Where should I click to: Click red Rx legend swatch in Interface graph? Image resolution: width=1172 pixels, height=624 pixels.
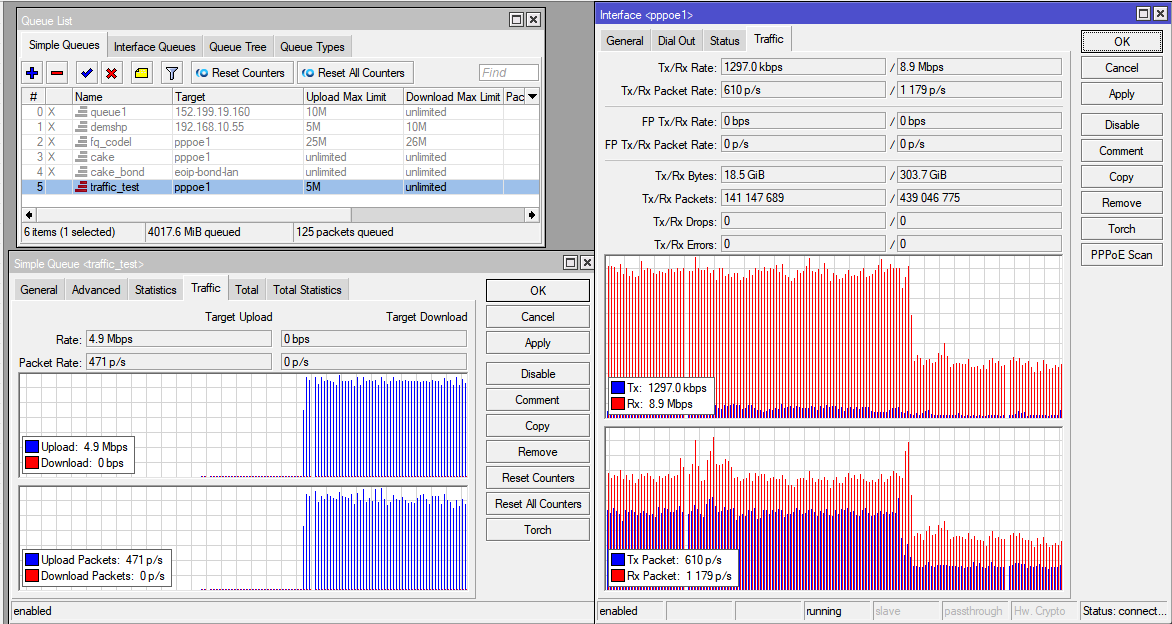[x=617, y=404]
